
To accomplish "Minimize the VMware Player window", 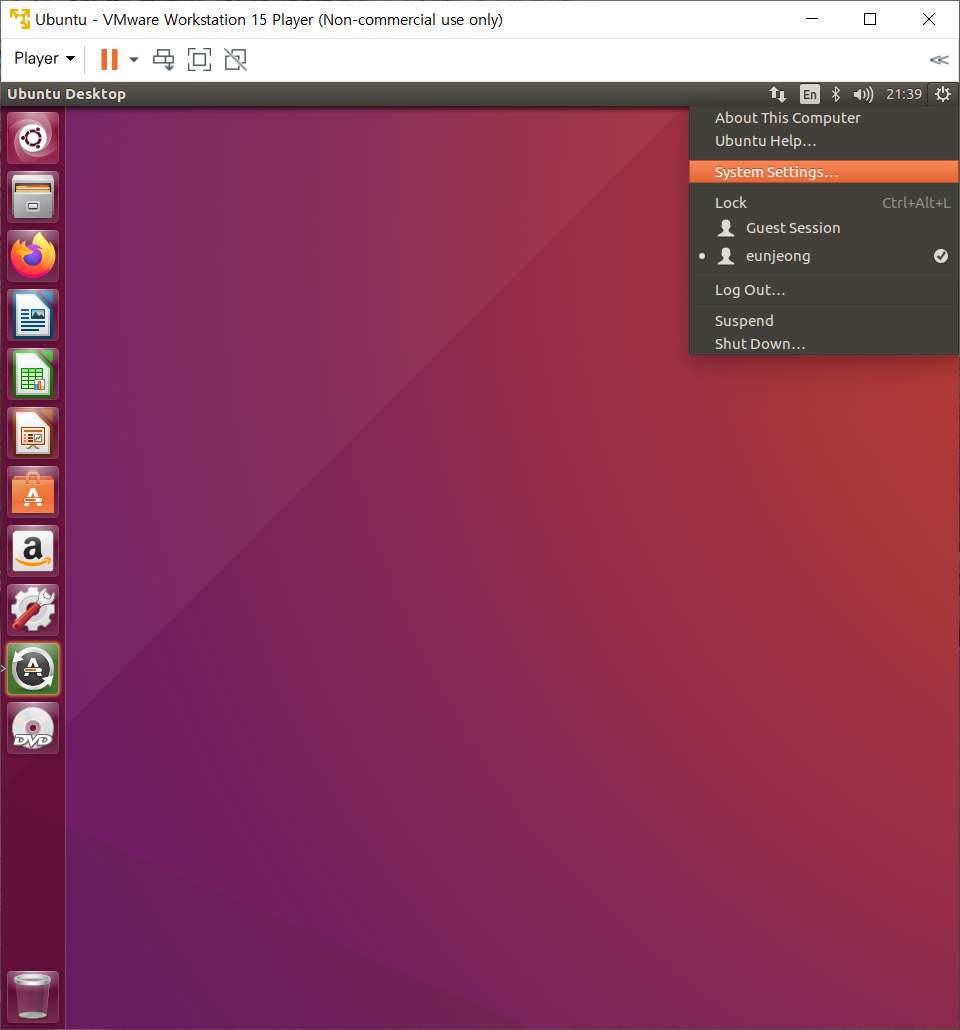I will 812,19.
